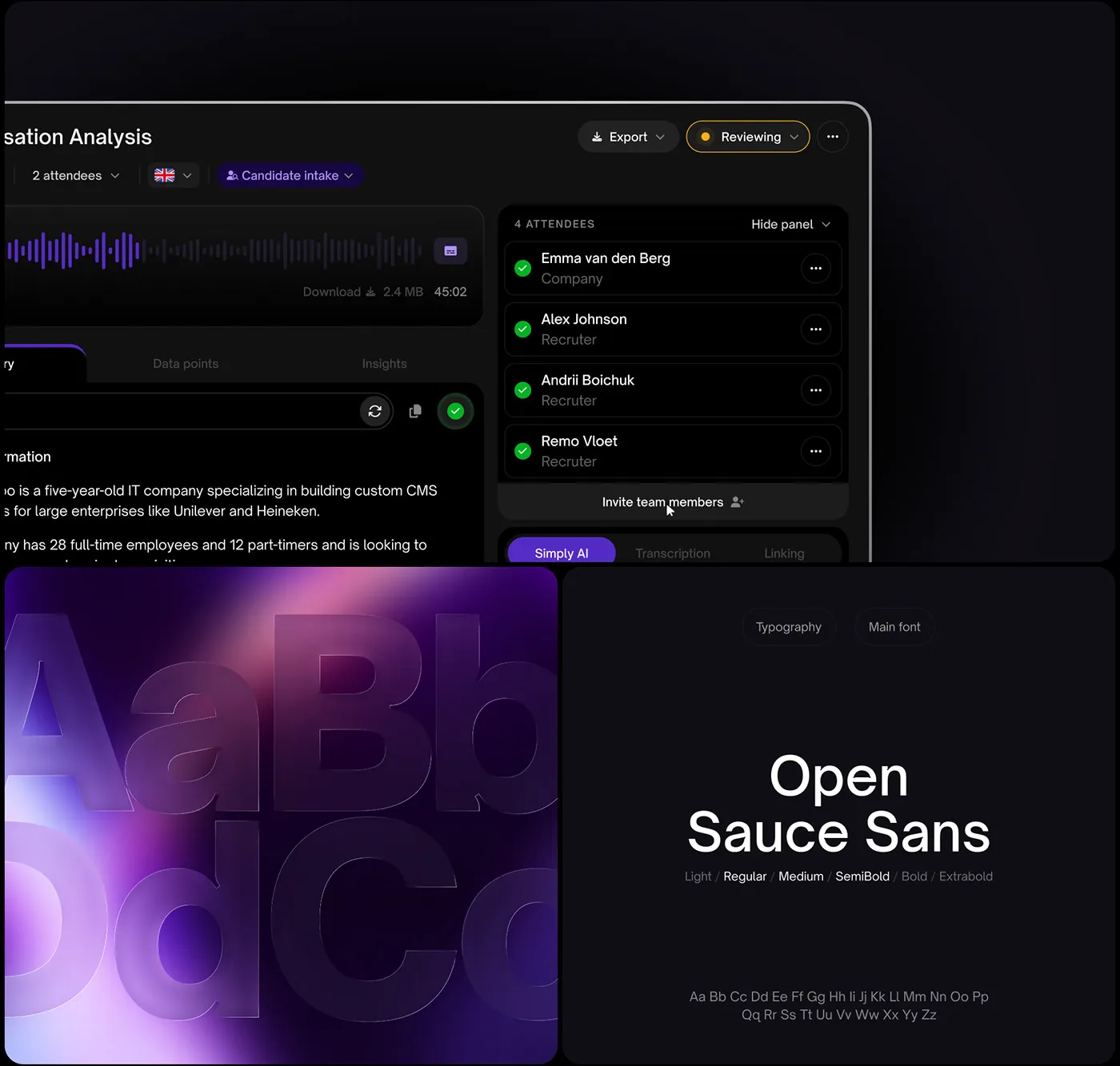Collapse attendees with Hide panel
This screenshot has width=1120, height=1066.
pyautogui.click(x=790, y=224)
